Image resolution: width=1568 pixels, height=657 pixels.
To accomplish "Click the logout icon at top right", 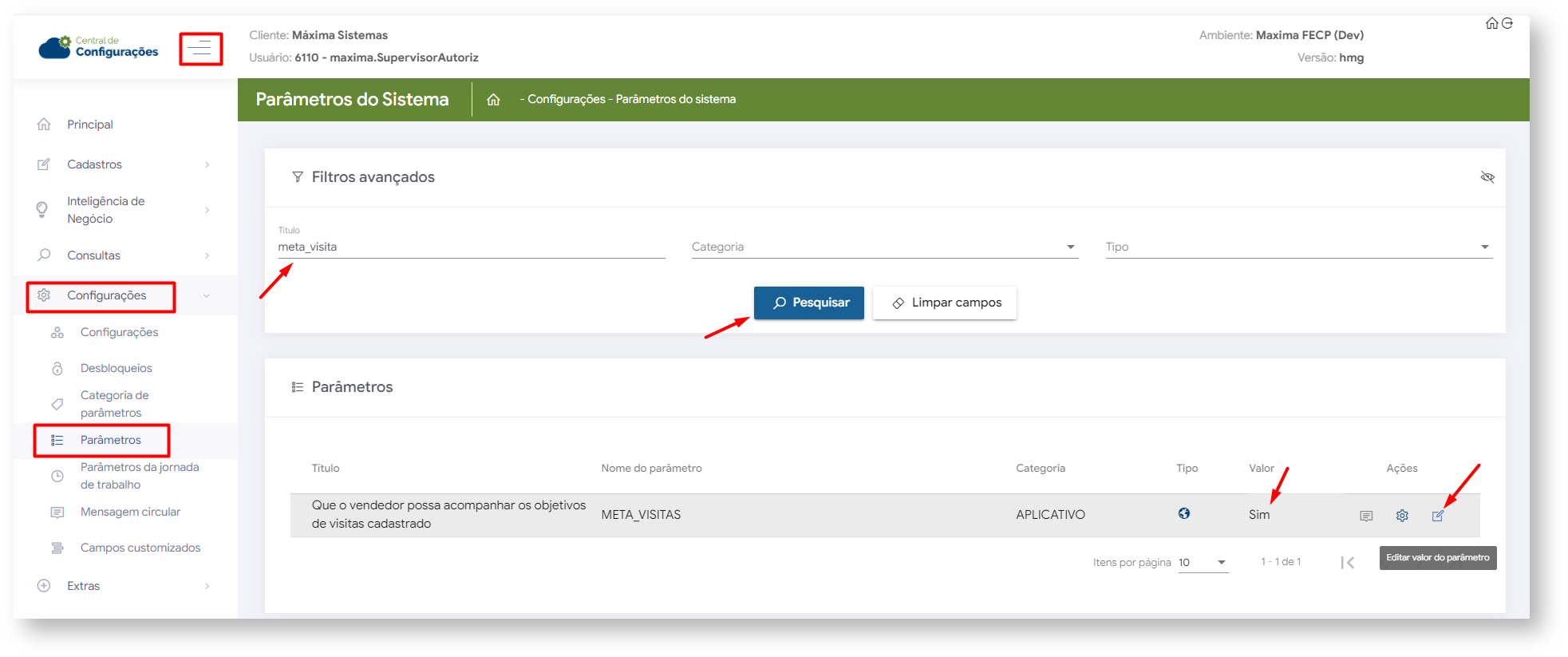I will click(x=1507, y=23).
